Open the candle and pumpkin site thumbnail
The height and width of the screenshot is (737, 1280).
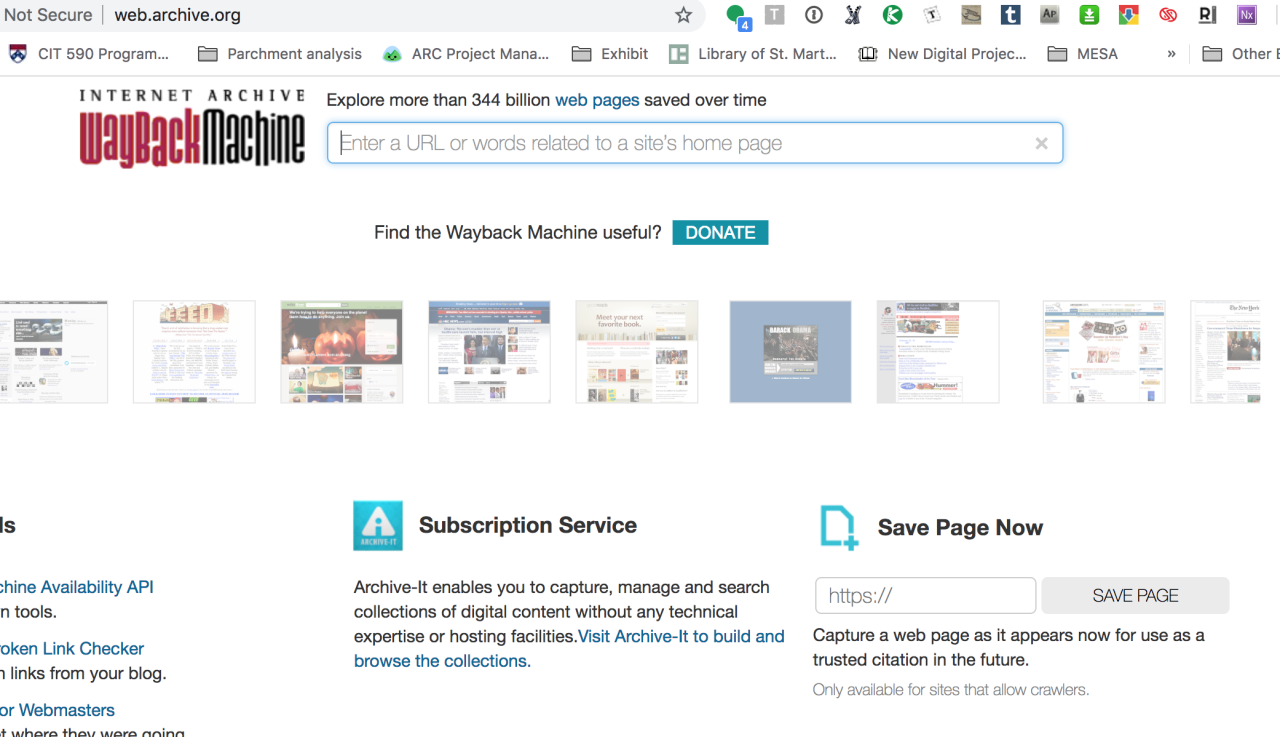[x=342, y=352]
